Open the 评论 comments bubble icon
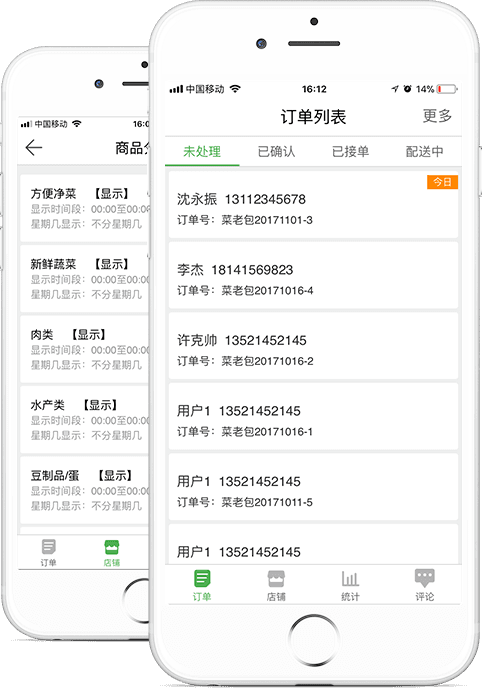This screenshot has height=688, width=482. [425, 578]
